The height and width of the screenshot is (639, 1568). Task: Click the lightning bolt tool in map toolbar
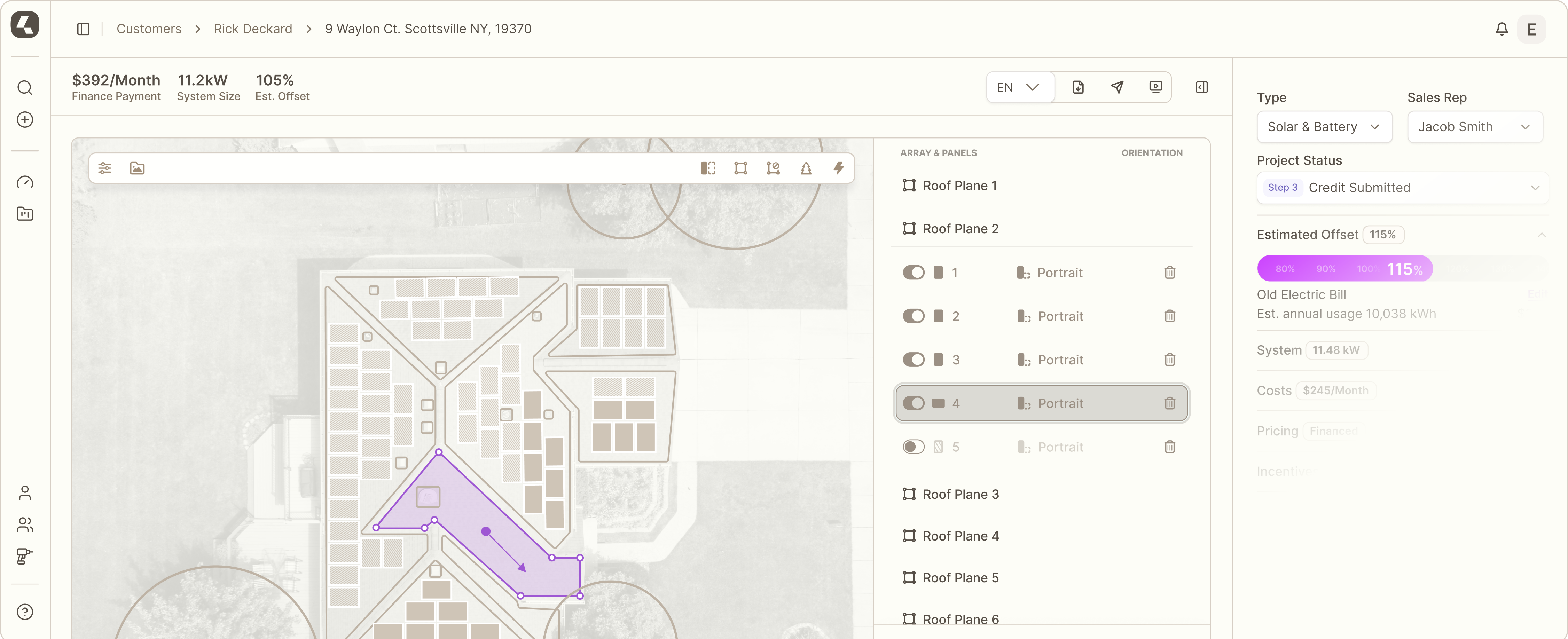(x=838, y=168)
